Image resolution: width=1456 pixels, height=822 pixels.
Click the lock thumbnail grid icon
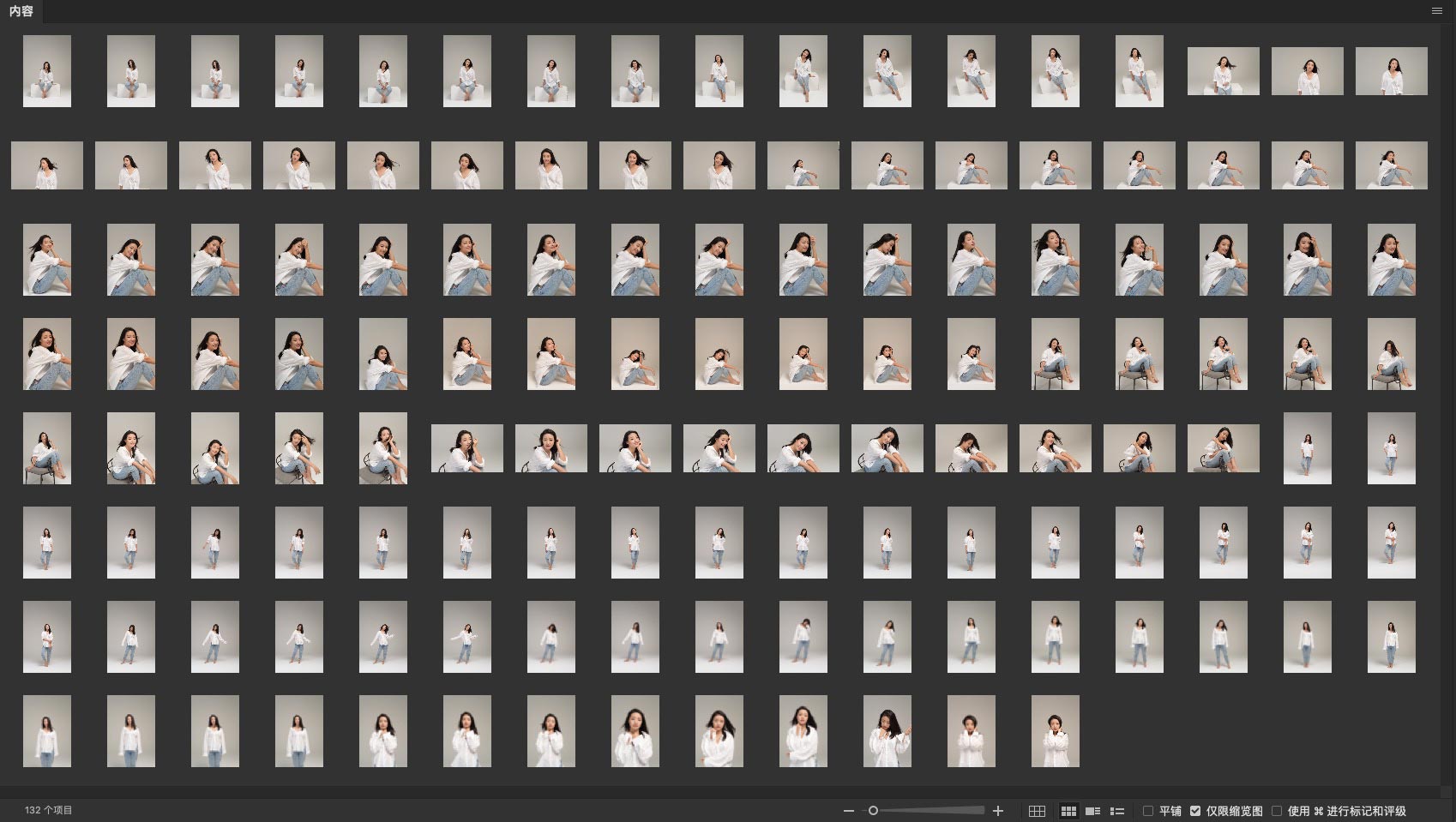click(1037, 811)
